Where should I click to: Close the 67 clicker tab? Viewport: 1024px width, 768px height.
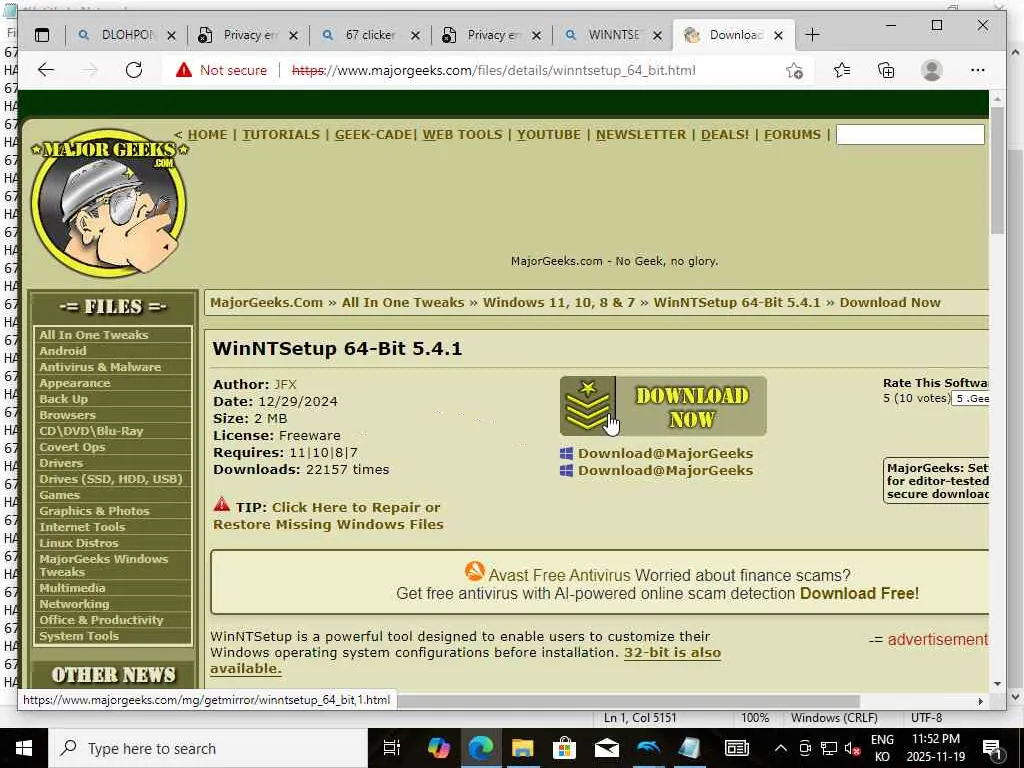point(415,35)
